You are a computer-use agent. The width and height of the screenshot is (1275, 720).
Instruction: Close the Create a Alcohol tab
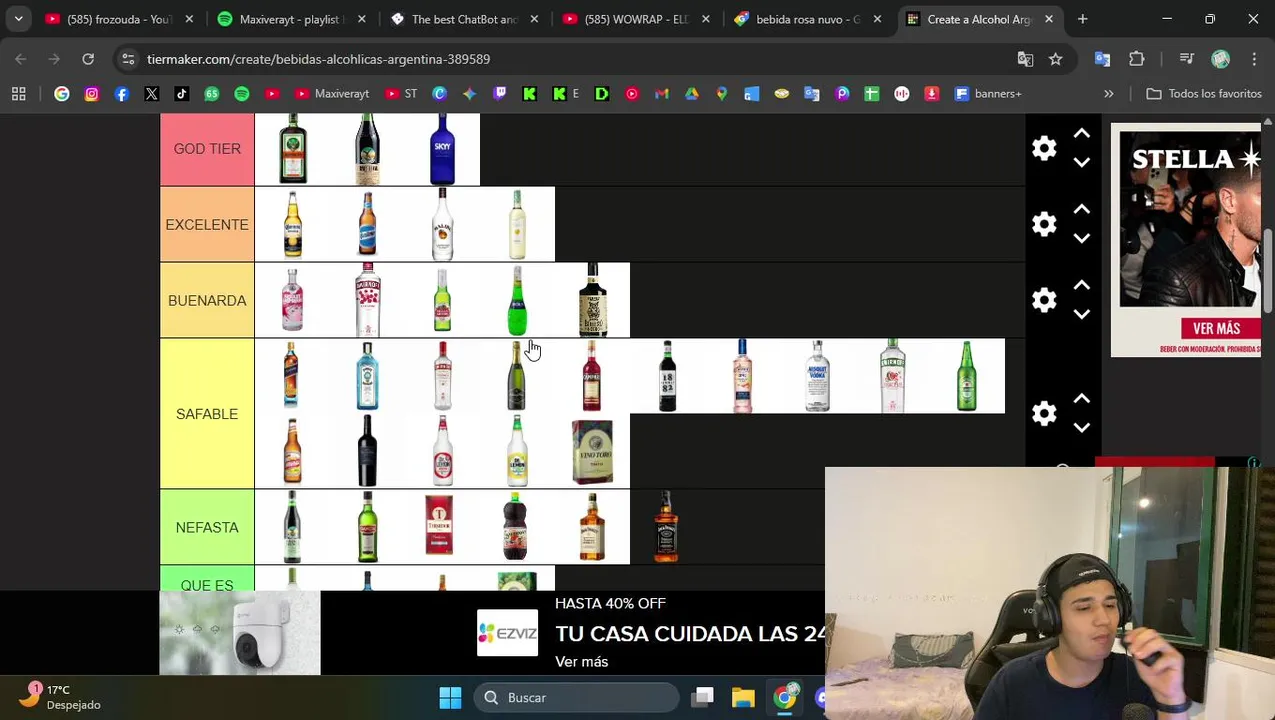point(1049,19)
